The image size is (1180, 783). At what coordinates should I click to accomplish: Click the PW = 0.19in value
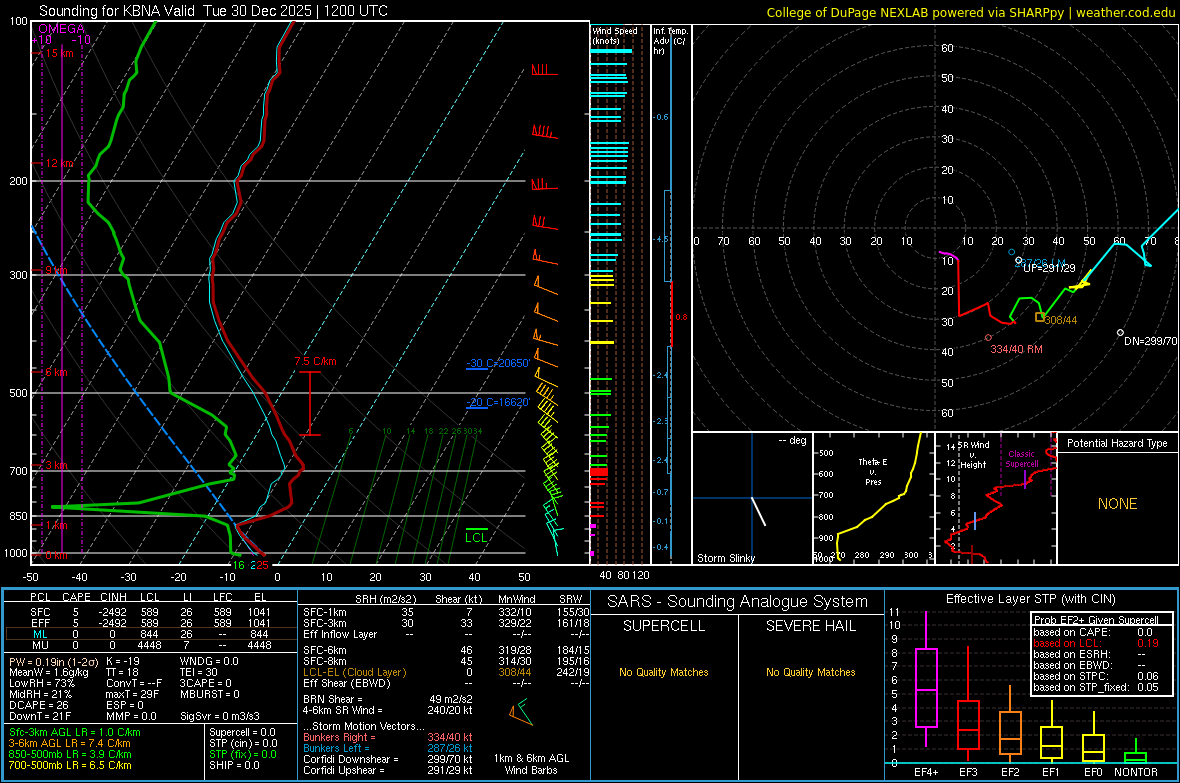coord(52,661)
